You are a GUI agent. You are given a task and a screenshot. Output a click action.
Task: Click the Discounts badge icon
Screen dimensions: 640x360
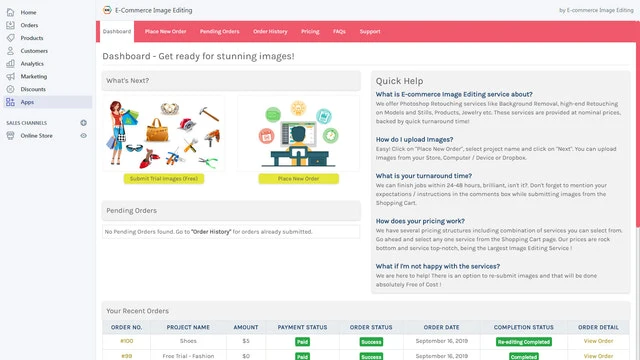point(10,89)
